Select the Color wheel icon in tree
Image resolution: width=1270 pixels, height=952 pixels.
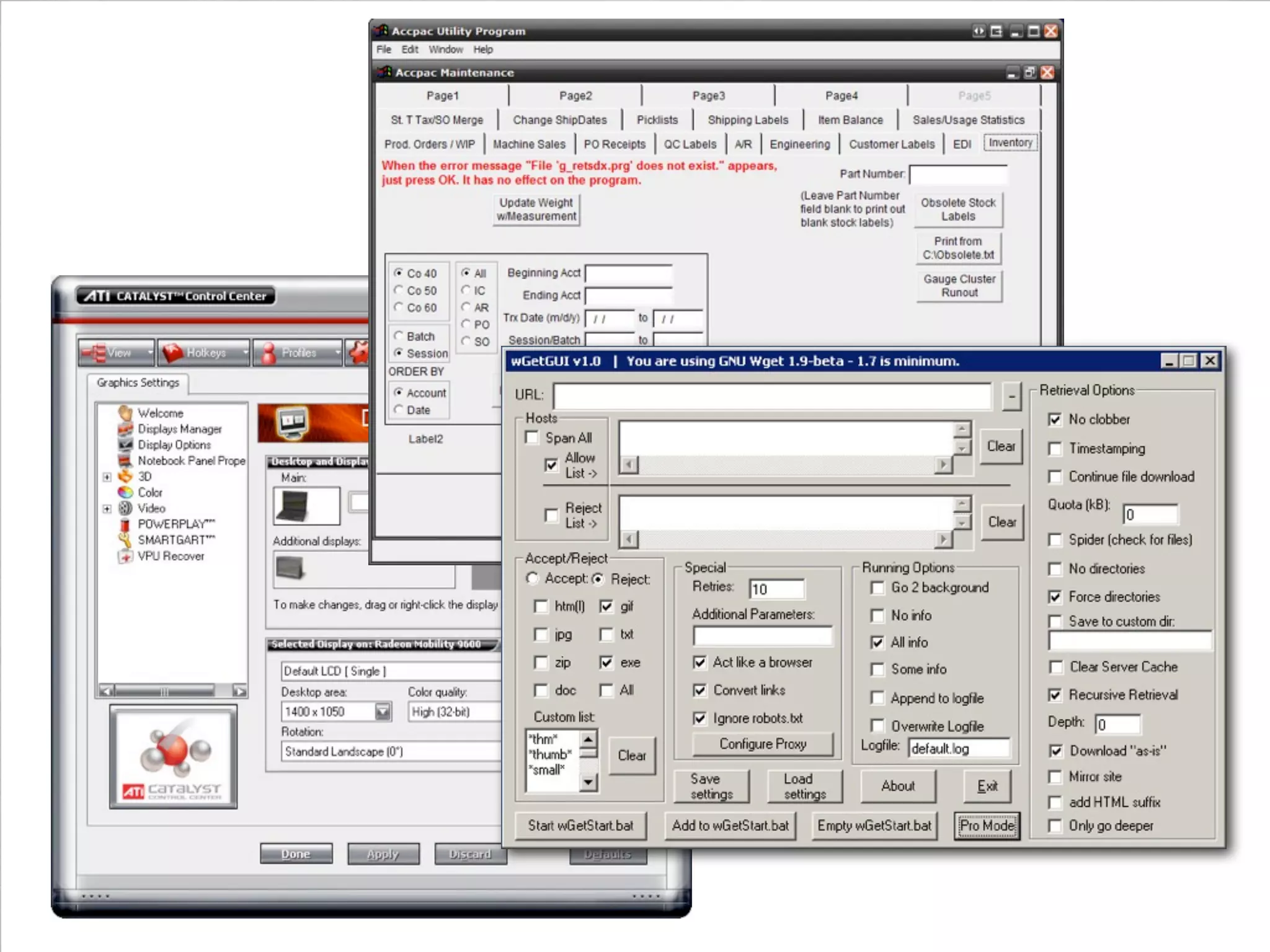tap(125, 492)
